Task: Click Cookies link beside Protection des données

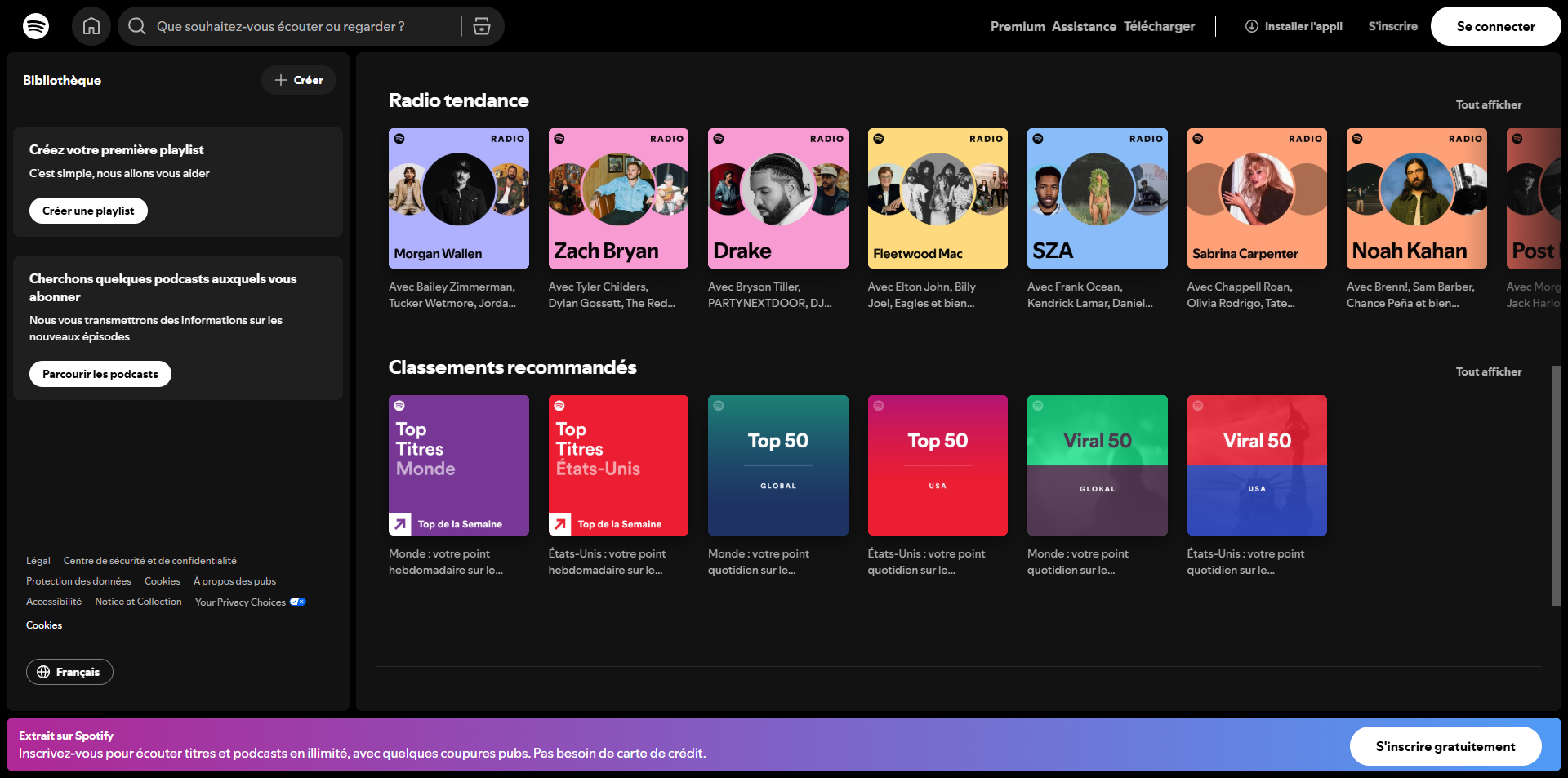Action: tap(163, 581)
